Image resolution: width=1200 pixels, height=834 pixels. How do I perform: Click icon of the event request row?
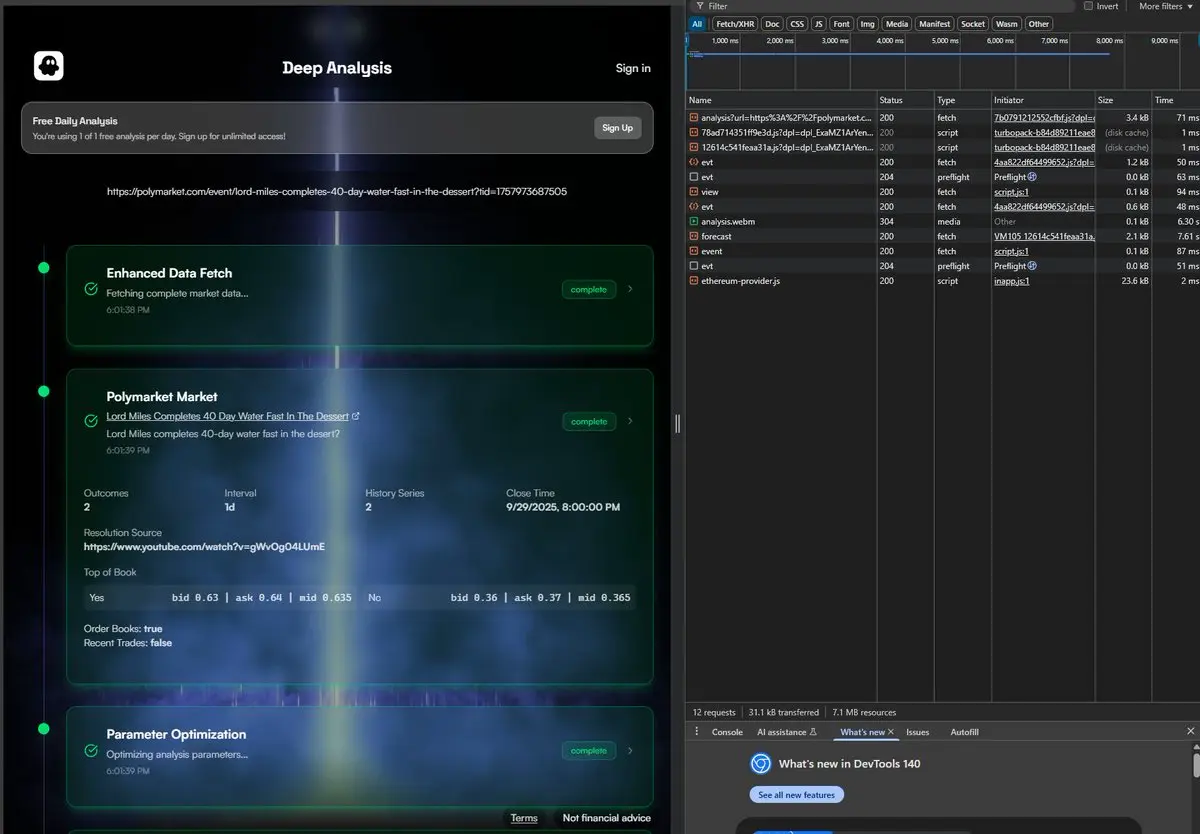(x=694, y=251)
